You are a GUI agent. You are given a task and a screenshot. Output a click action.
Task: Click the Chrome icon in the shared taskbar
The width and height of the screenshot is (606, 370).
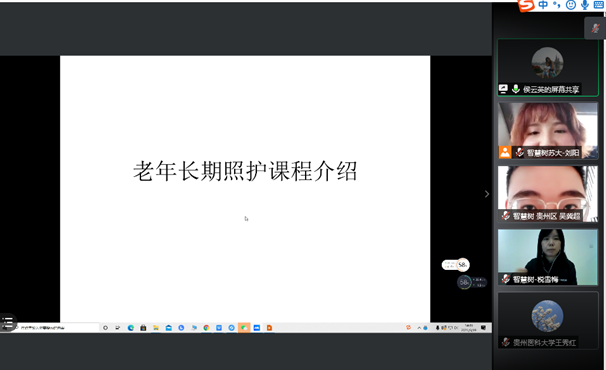(206, 328)
